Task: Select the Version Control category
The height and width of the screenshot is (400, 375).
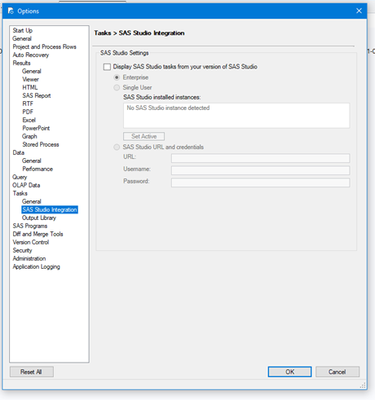Action: [x=31, y=242]
